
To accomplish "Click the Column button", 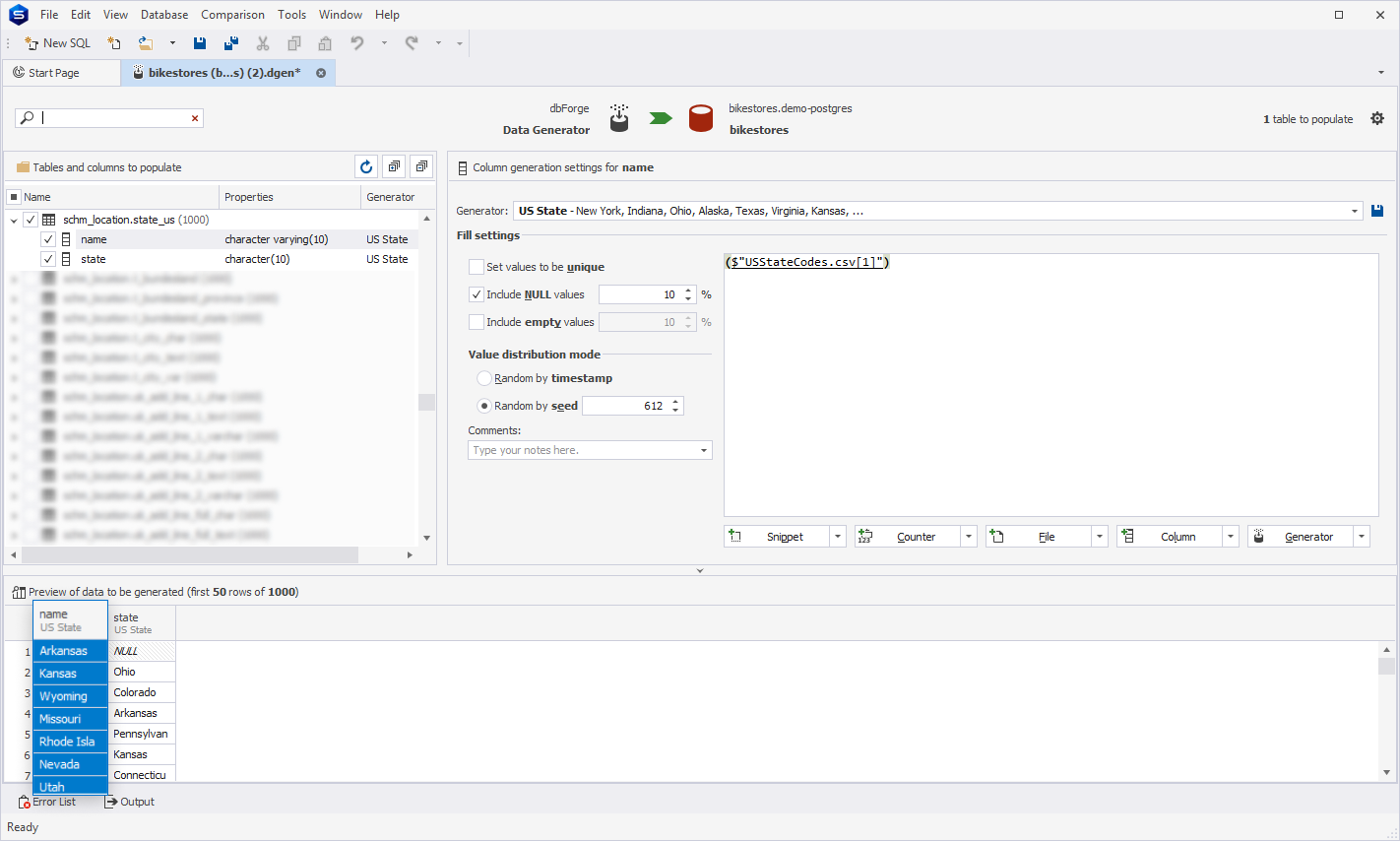I will point(1171,537).
